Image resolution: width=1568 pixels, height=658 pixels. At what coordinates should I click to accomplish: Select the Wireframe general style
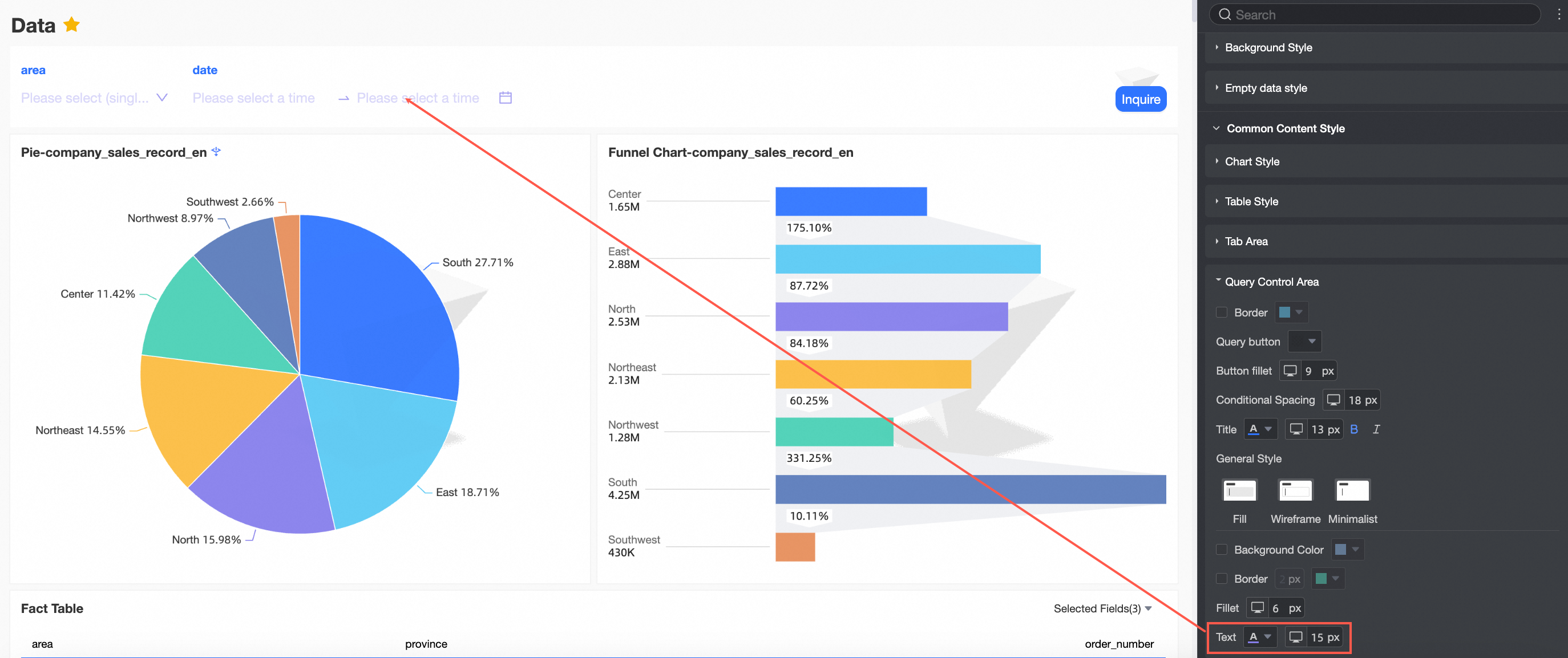point(1295,492)
